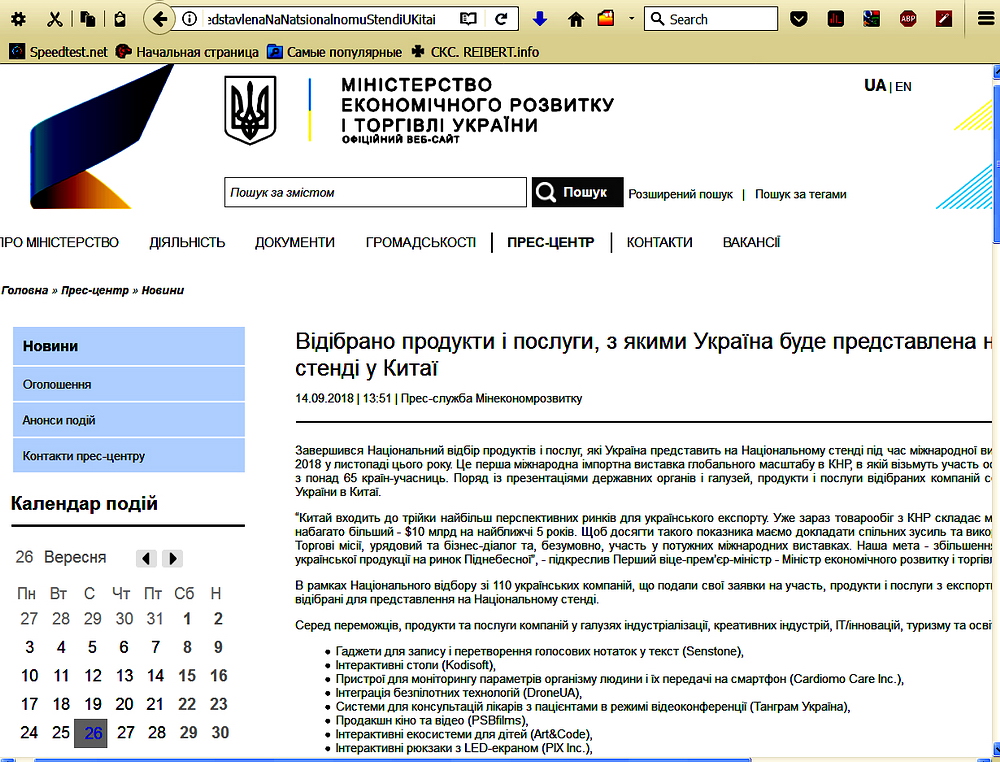Reload the page with refresh icon
This screenshot has height=762, width=1000.
coord(502,19)
